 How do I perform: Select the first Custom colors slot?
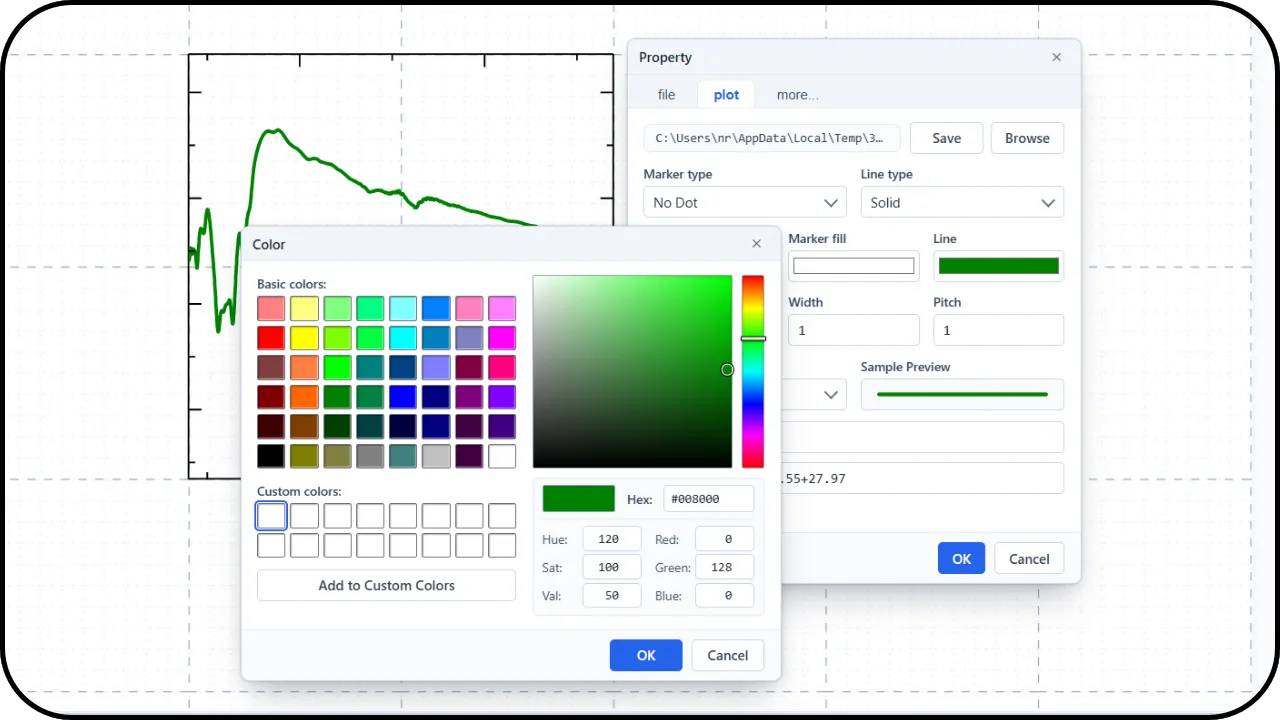click(x=271, y=516)
